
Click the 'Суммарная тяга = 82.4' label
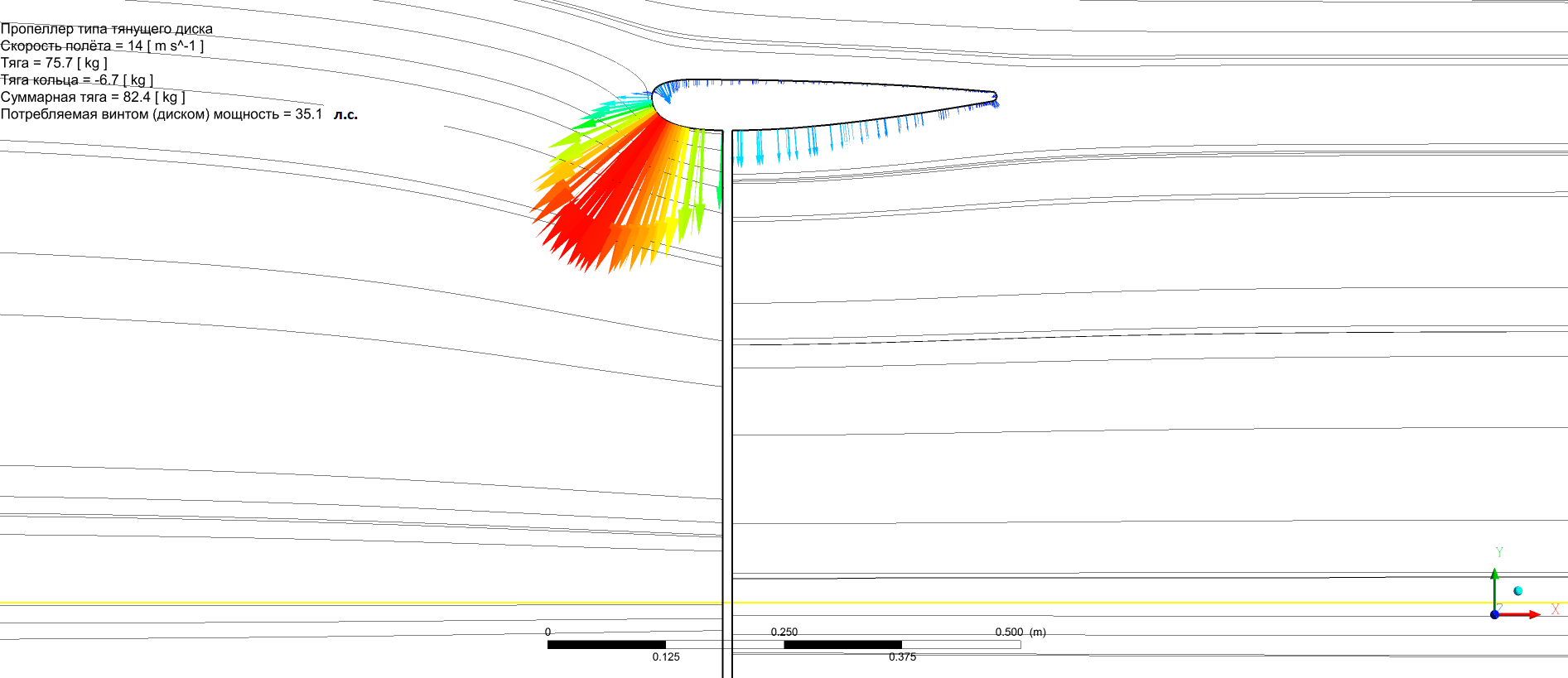pyautogui.click(x=93, y=97)
